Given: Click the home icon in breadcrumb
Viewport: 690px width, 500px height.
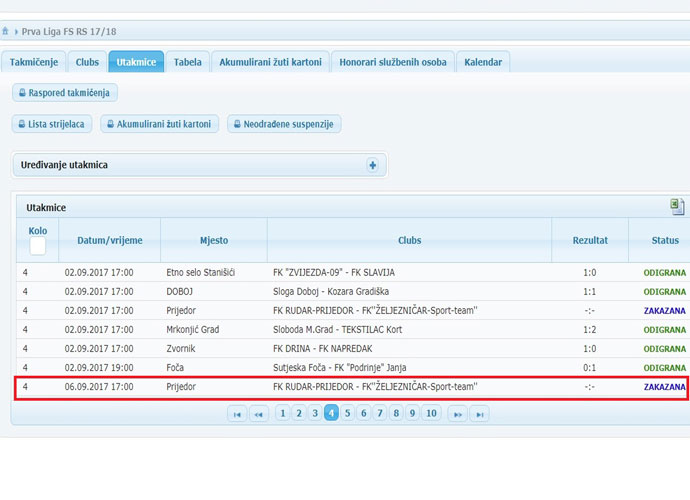Looking at the screenshot, I should 7,32.
